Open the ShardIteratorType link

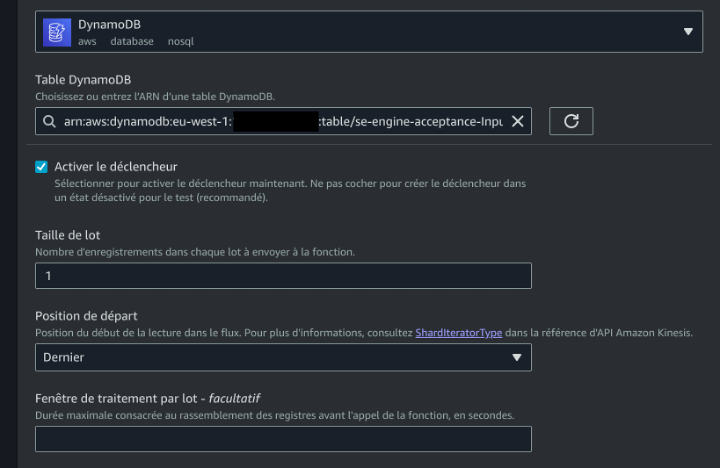coord(458,333)
